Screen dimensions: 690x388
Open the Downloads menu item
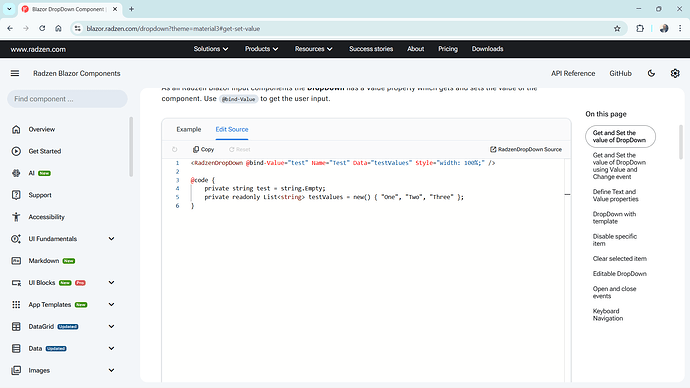tap(487, 49)
